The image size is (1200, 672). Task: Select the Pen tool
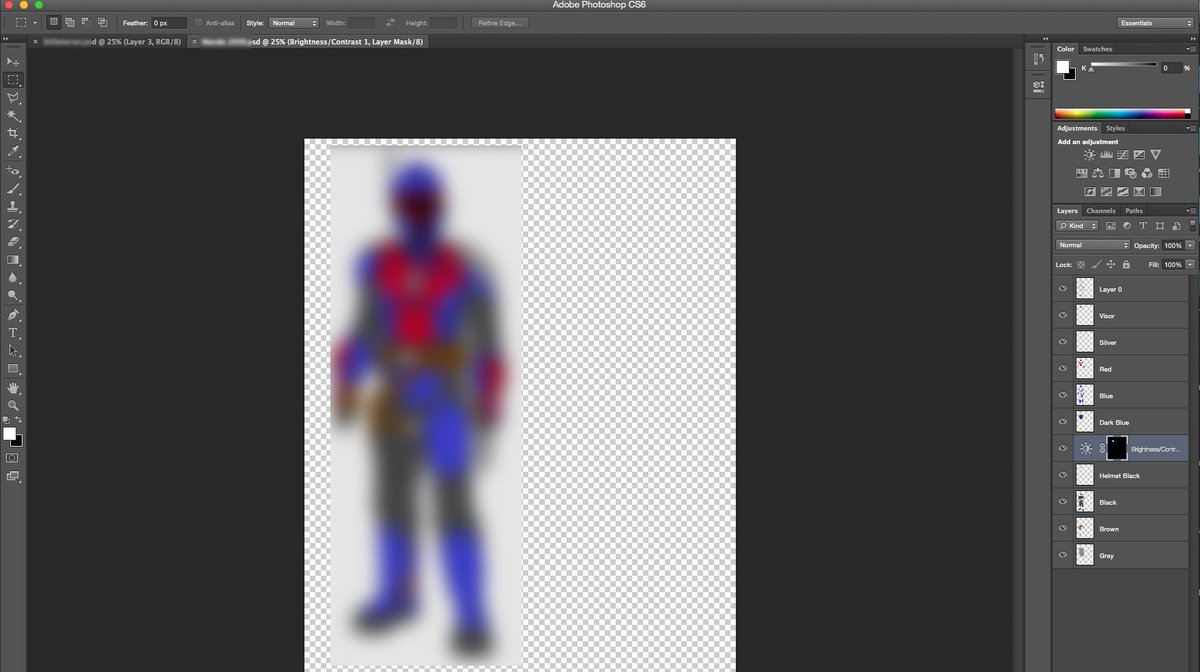[13, 314]
